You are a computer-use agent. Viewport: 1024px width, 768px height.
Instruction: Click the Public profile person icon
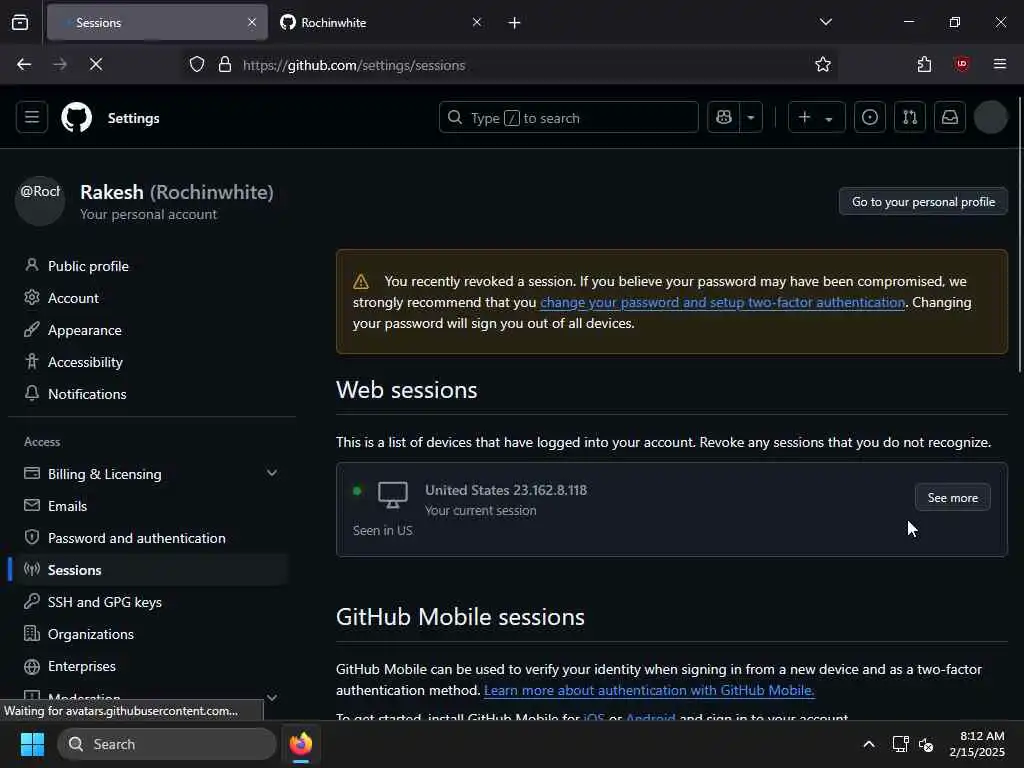click(x=31, y=265)
